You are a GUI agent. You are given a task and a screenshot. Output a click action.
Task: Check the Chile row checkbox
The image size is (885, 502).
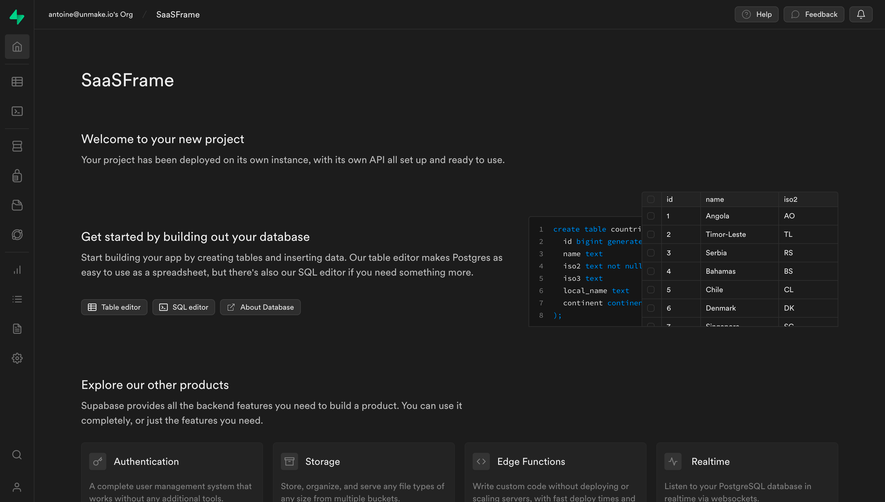[651, 290]
